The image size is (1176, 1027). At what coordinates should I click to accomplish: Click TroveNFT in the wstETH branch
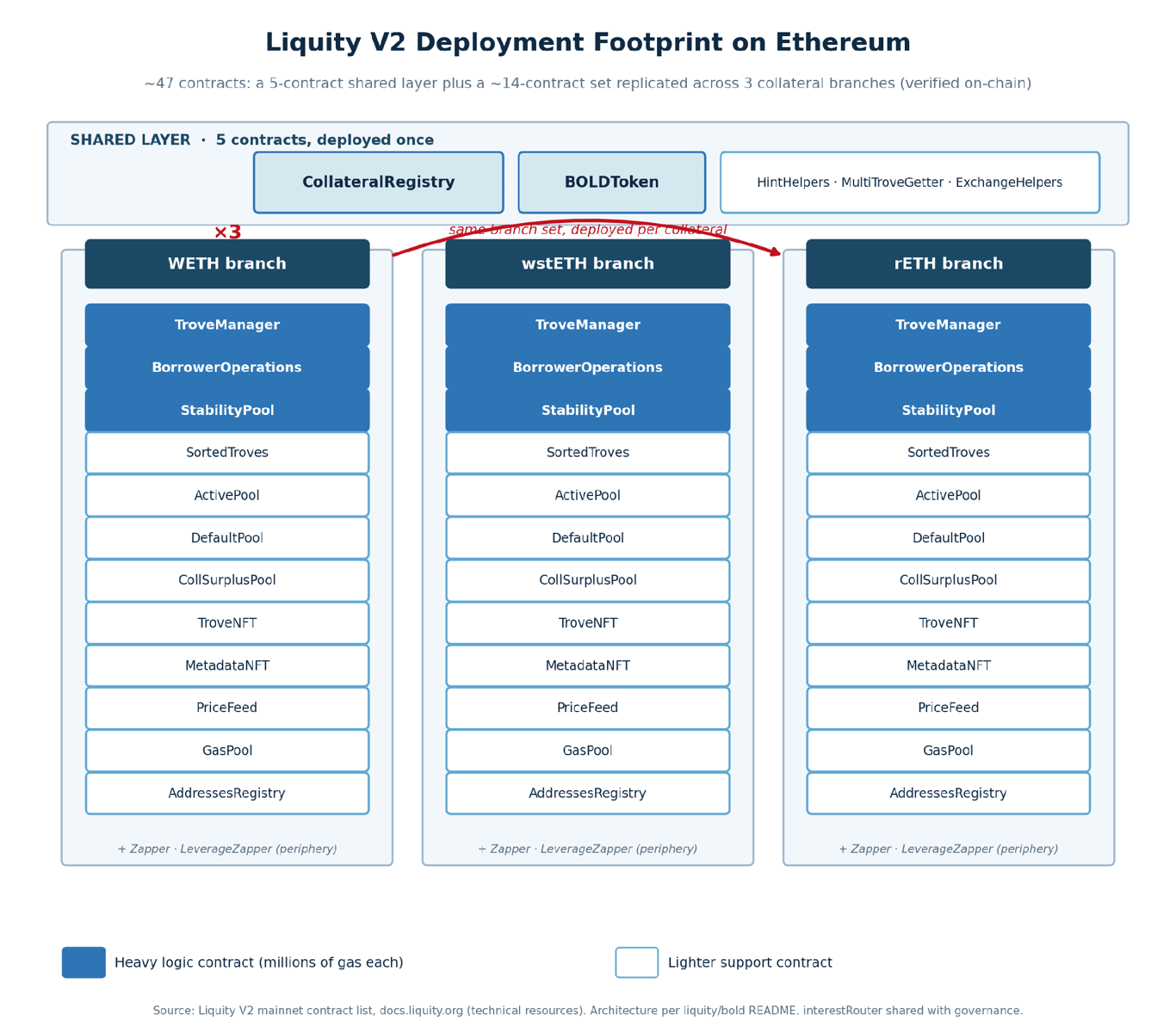coord(588,623)
